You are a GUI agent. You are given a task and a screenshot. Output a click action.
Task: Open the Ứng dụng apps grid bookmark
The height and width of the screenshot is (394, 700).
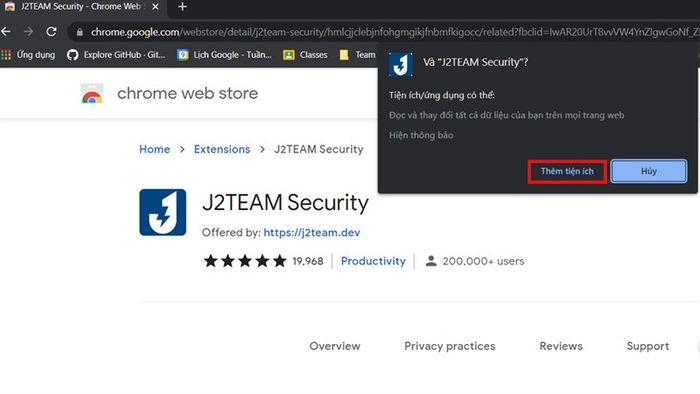[x=28, y=55]
